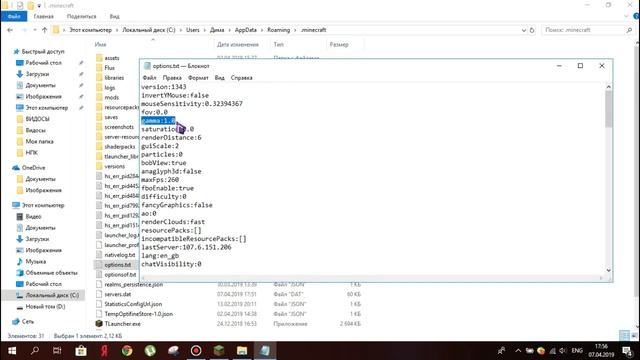Viewport: 640px width, 360px height.
Task: Open the ENG language indicator
Action: click(x=577, y=351)
